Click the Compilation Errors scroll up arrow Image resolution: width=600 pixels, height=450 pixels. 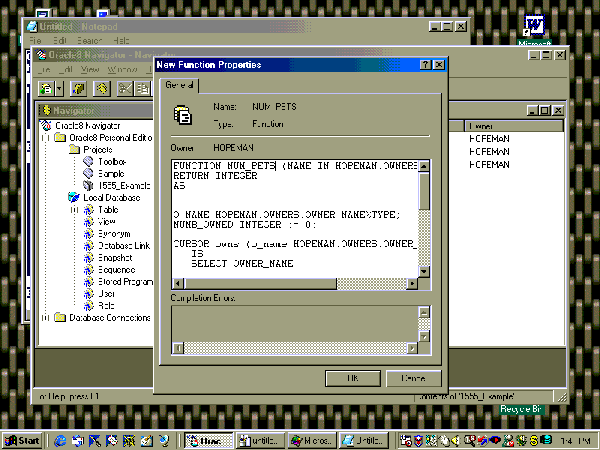[x=424, y=312]
